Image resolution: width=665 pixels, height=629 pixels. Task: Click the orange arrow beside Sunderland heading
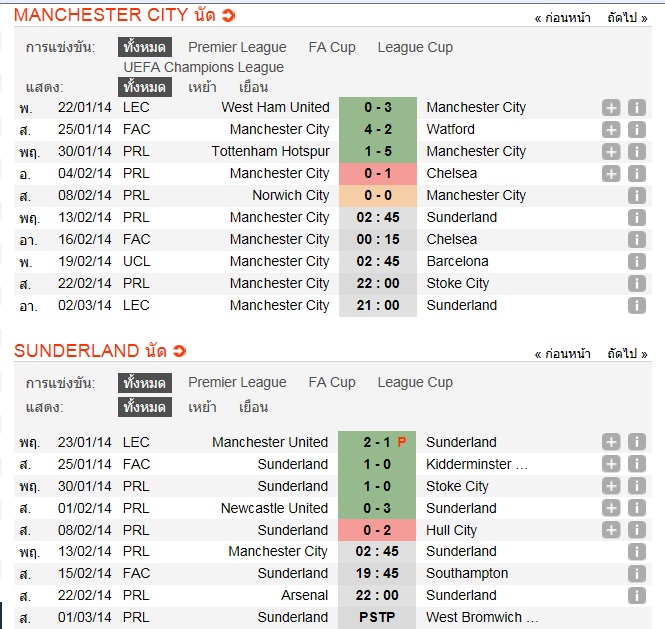click(179, 351)
